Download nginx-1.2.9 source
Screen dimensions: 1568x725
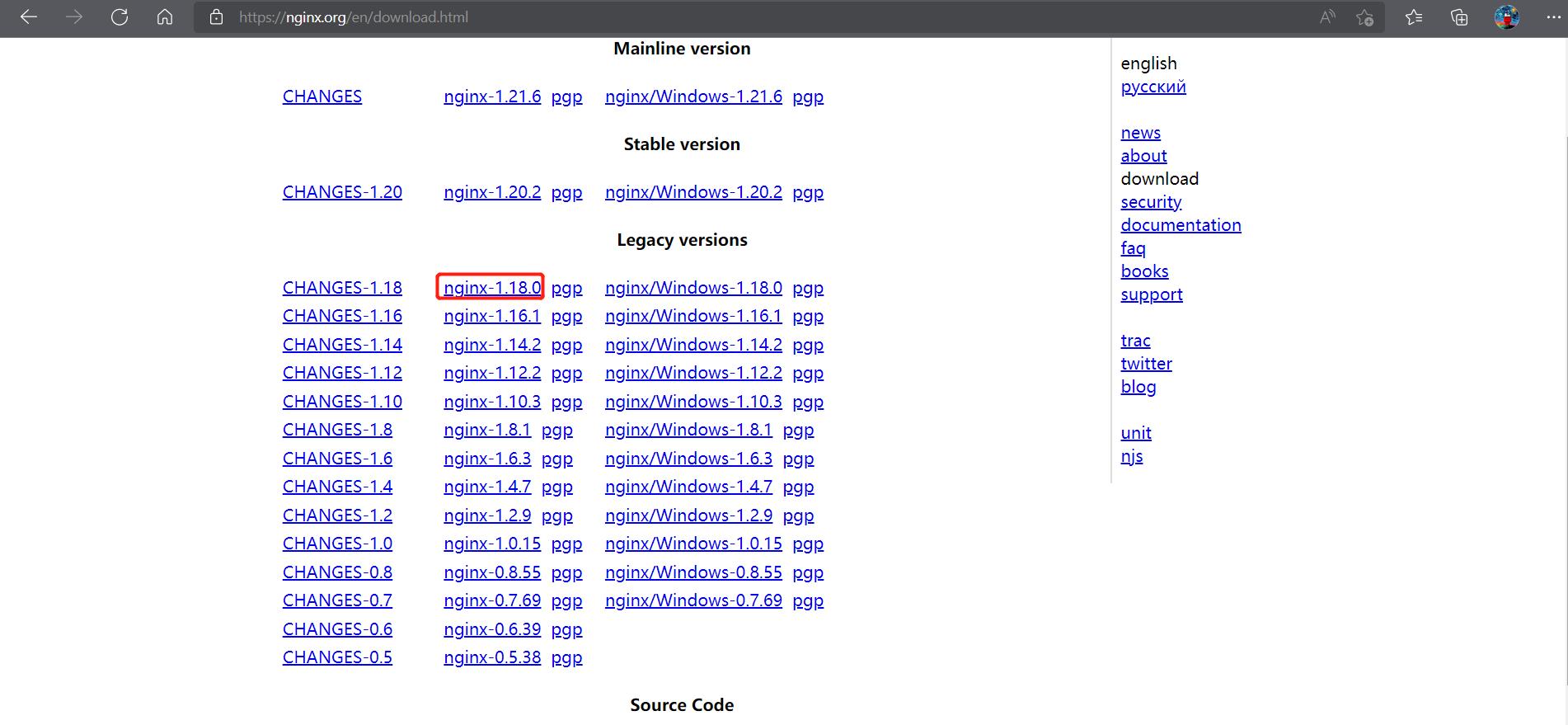pos(487,516)
